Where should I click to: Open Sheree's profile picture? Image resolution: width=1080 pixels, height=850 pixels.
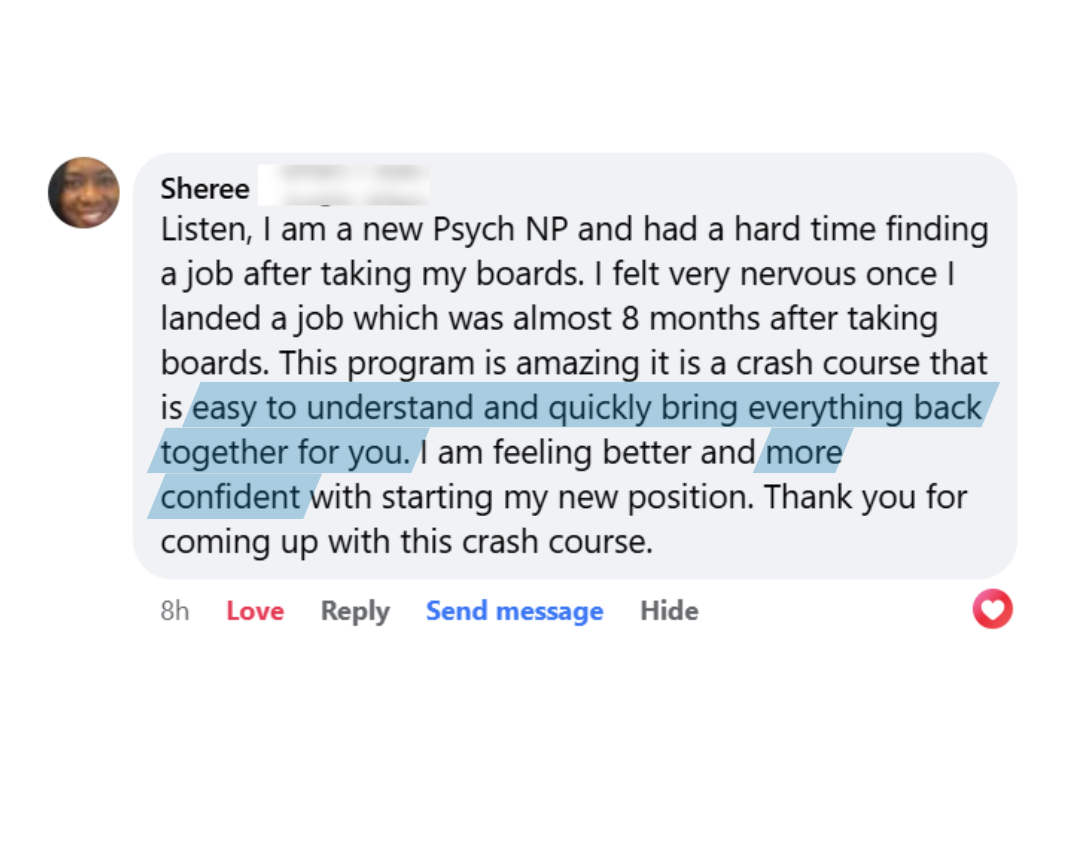[84, 193]
